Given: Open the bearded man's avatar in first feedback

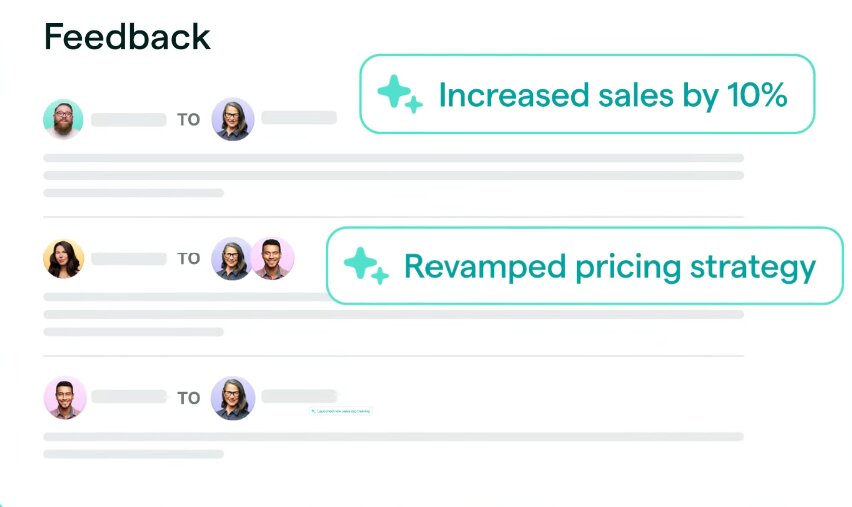Looking at the screenshot, I should (x=64, y=119).
